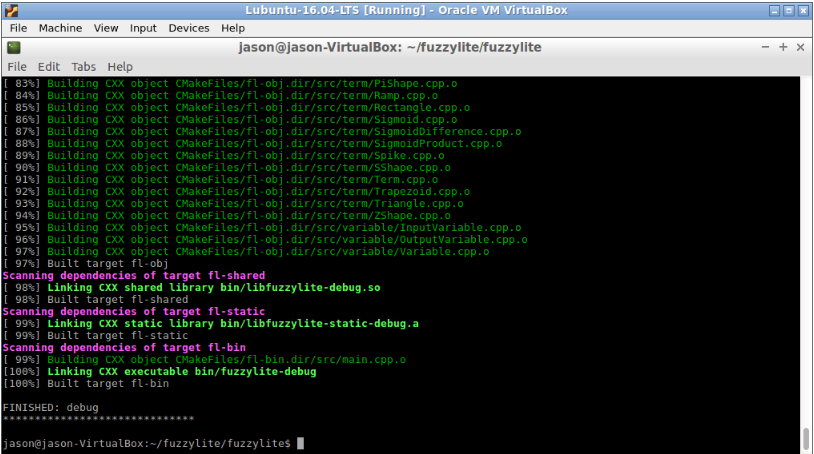
Task: Click the terminal vertical scrollbar thumb
Action: click(806, 440)
